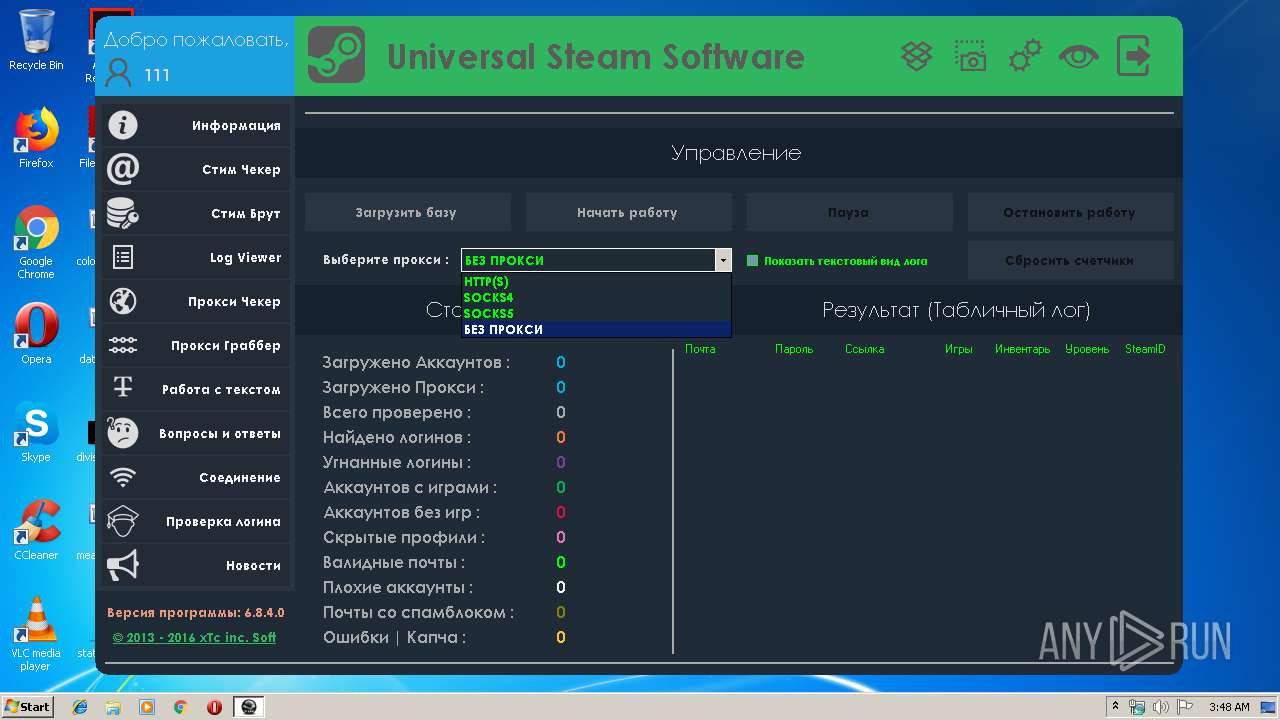Click the Загружено Аккаунтов label
Image resolution: width=1280 pixels, height=720 pixels.
(416, 362)
